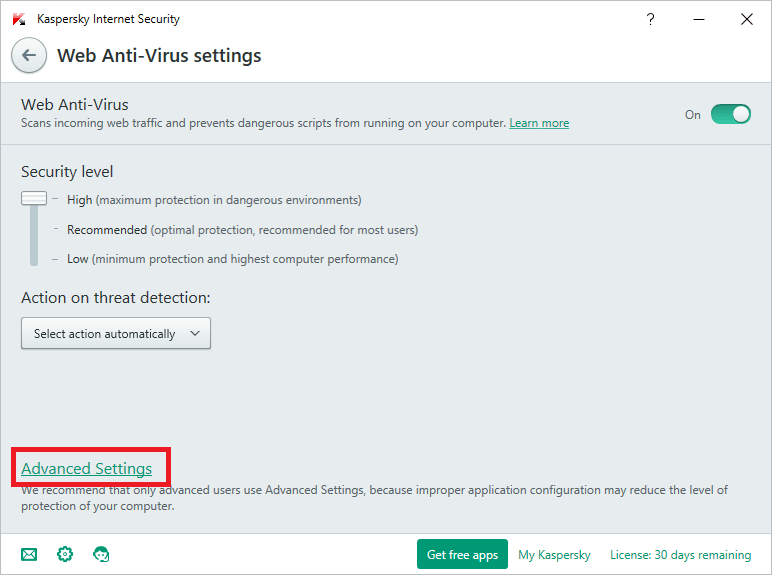Open settings via the gear icon
The image size is (772, 575).
tap(65, 554)
